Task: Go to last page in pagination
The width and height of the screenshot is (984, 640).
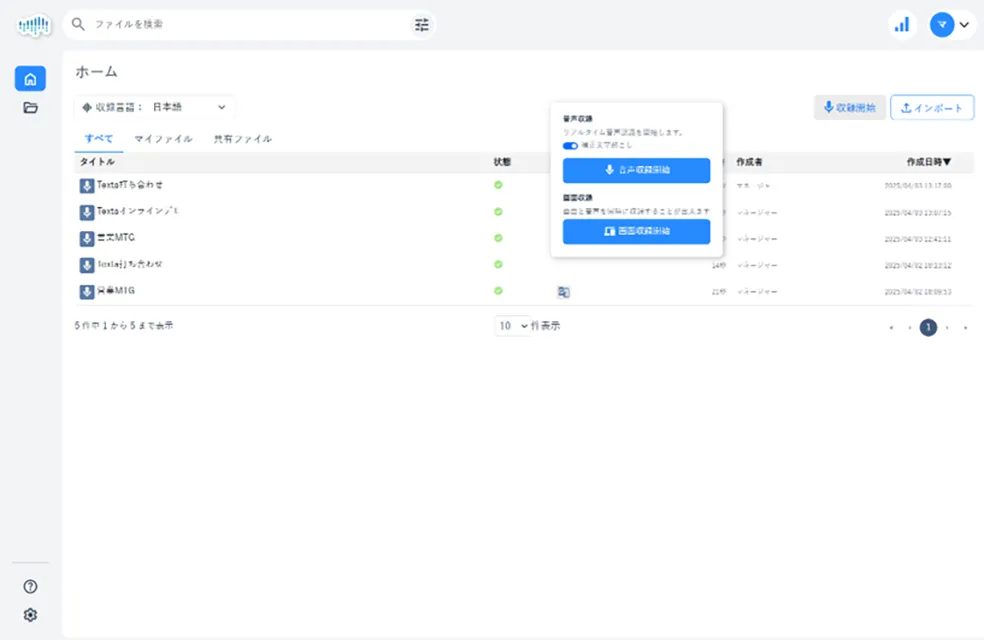Action: point(965,328)
